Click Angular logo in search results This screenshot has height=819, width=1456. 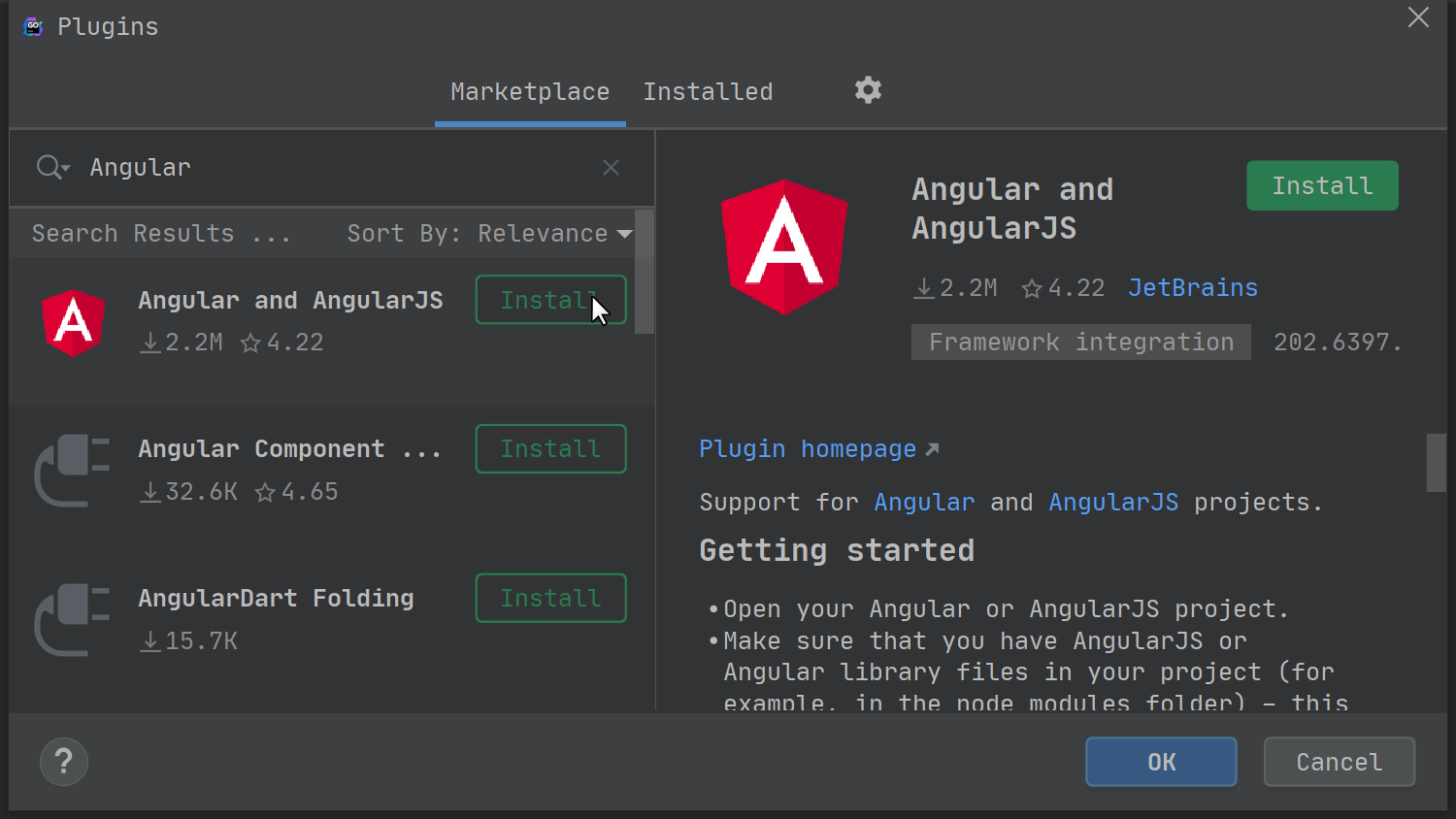[74, 323]
